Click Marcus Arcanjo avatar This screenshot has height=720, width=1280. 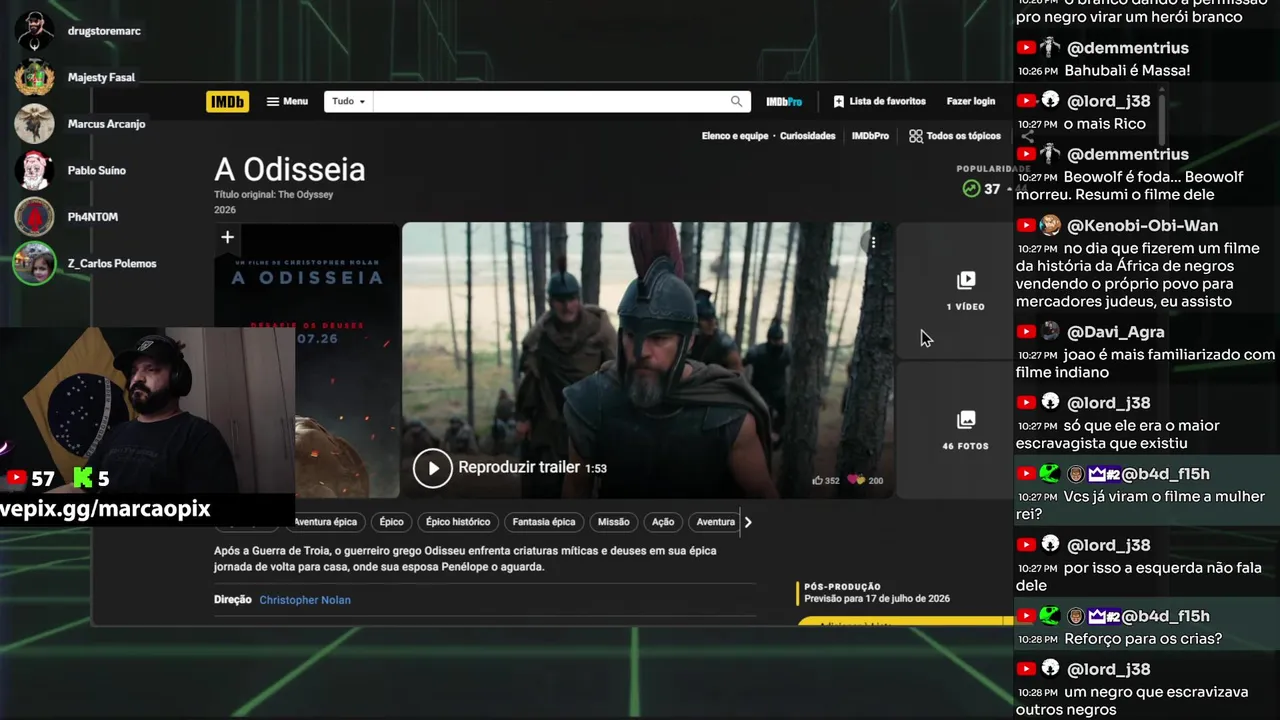pyautogui.click(x=34, y=124)
